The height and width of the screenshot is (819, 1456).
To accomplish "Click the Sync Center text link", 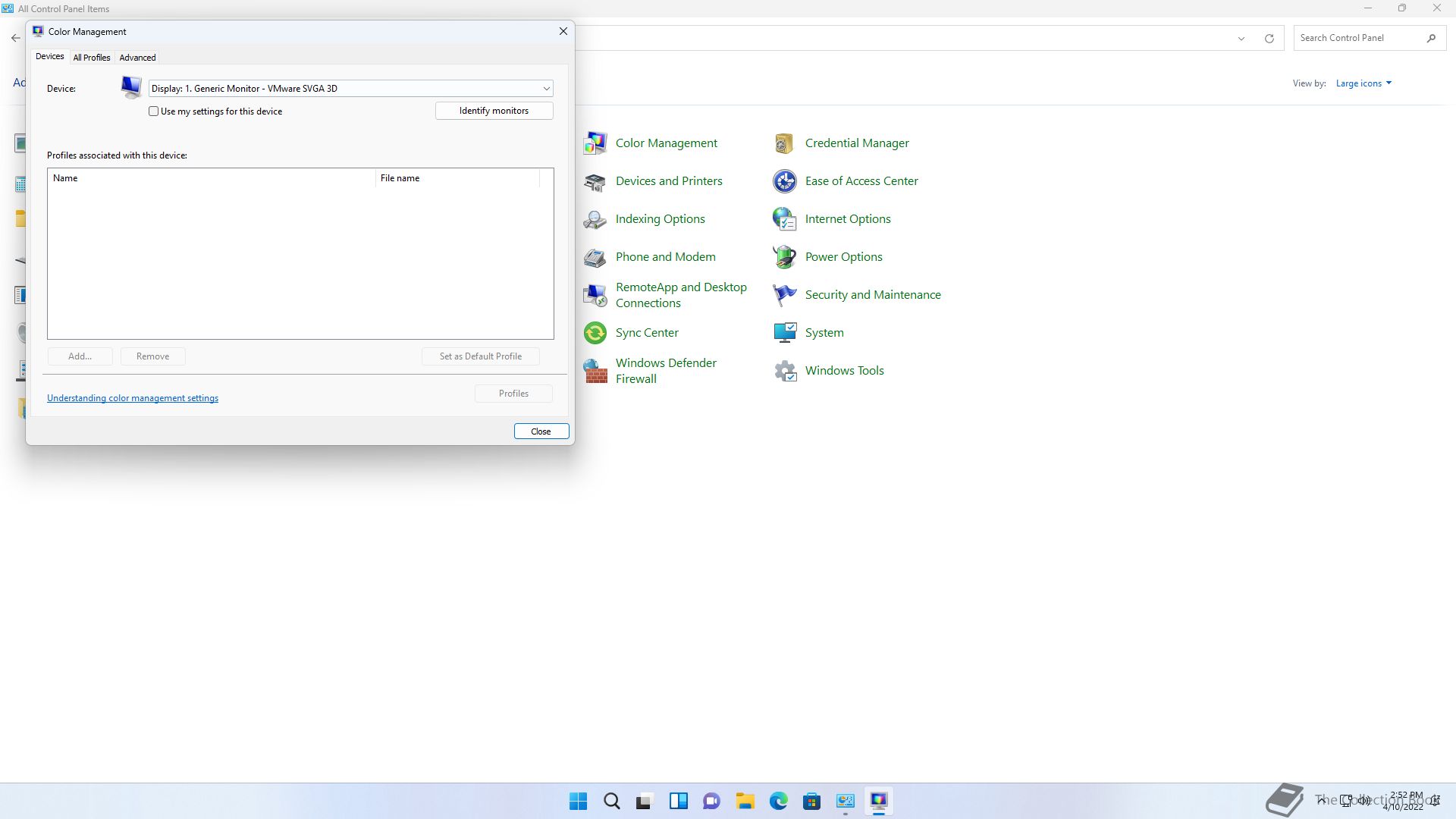I will pos(647,333).
